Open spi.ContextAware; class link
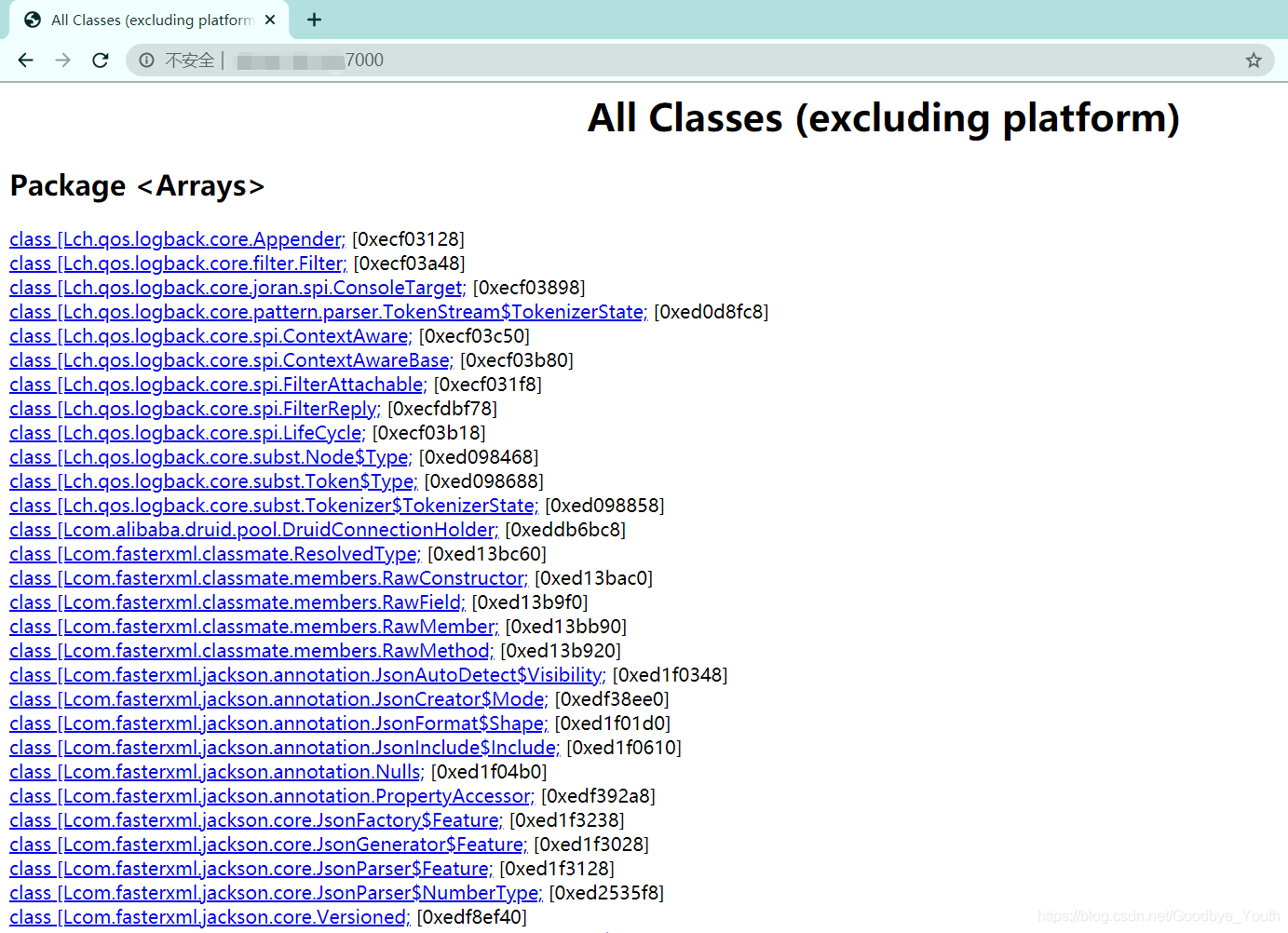This screenshot has width=1288, height=933. click(210, 336)
